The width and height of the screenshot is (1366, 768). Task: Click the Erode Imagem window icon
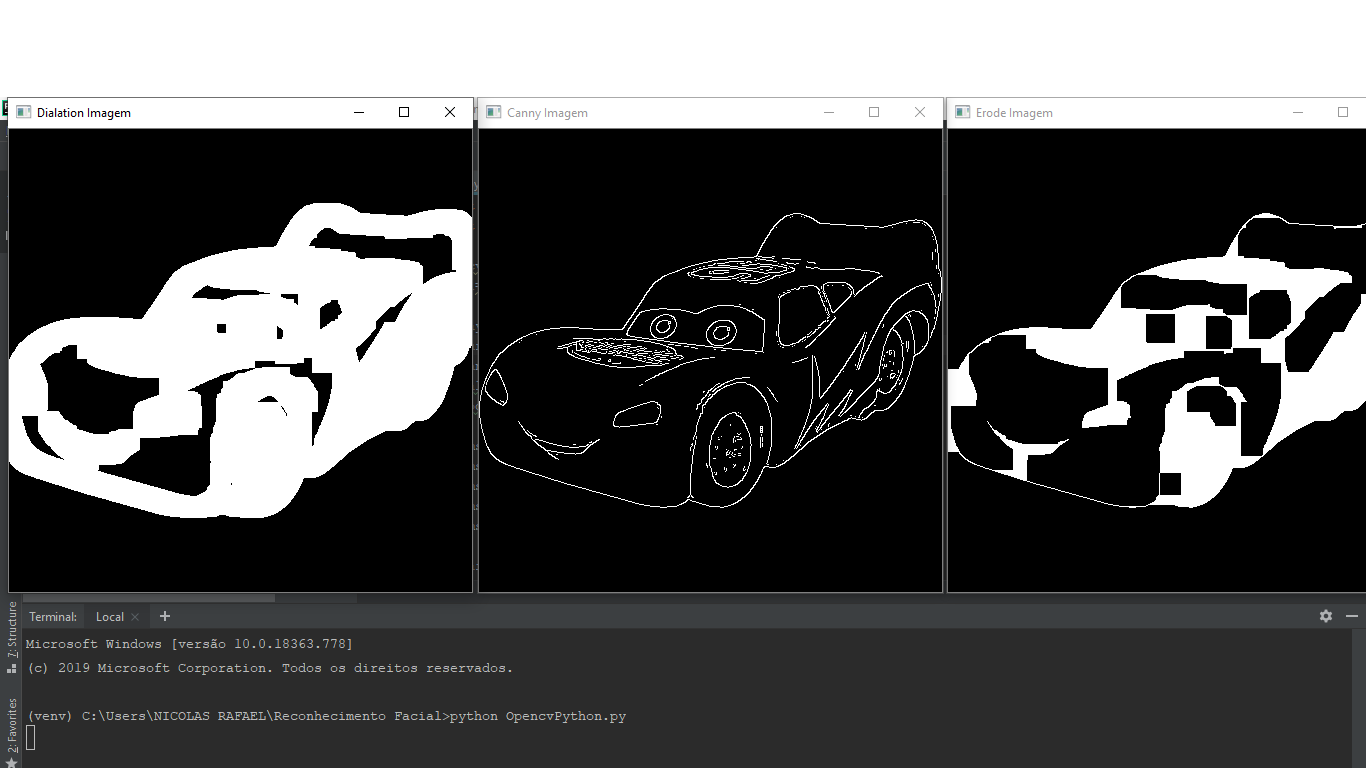pos(962,112)
